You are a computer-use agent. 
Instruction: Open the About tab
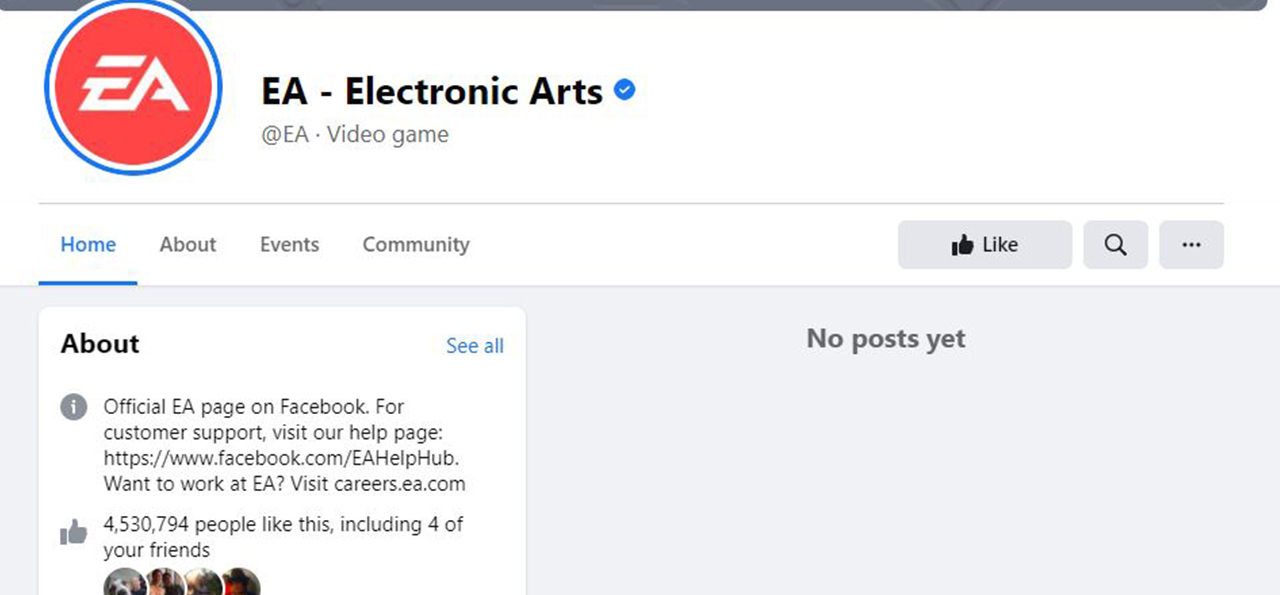(x=188, y=245)
